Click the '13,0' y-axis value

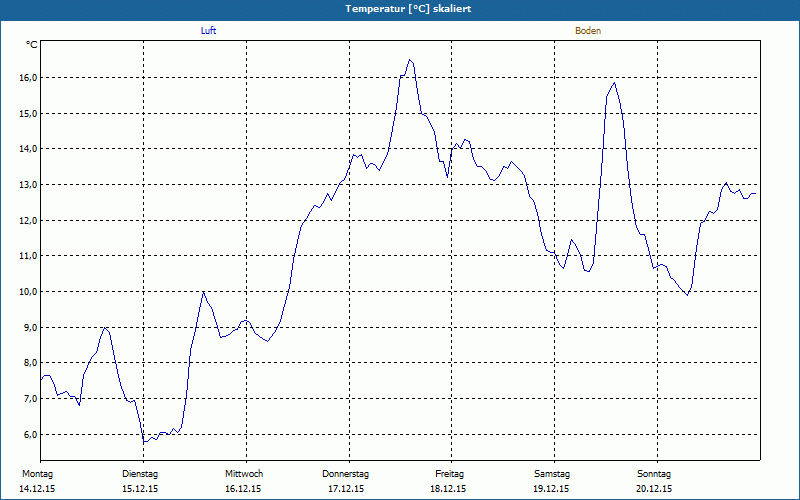[x=29, y=184]
